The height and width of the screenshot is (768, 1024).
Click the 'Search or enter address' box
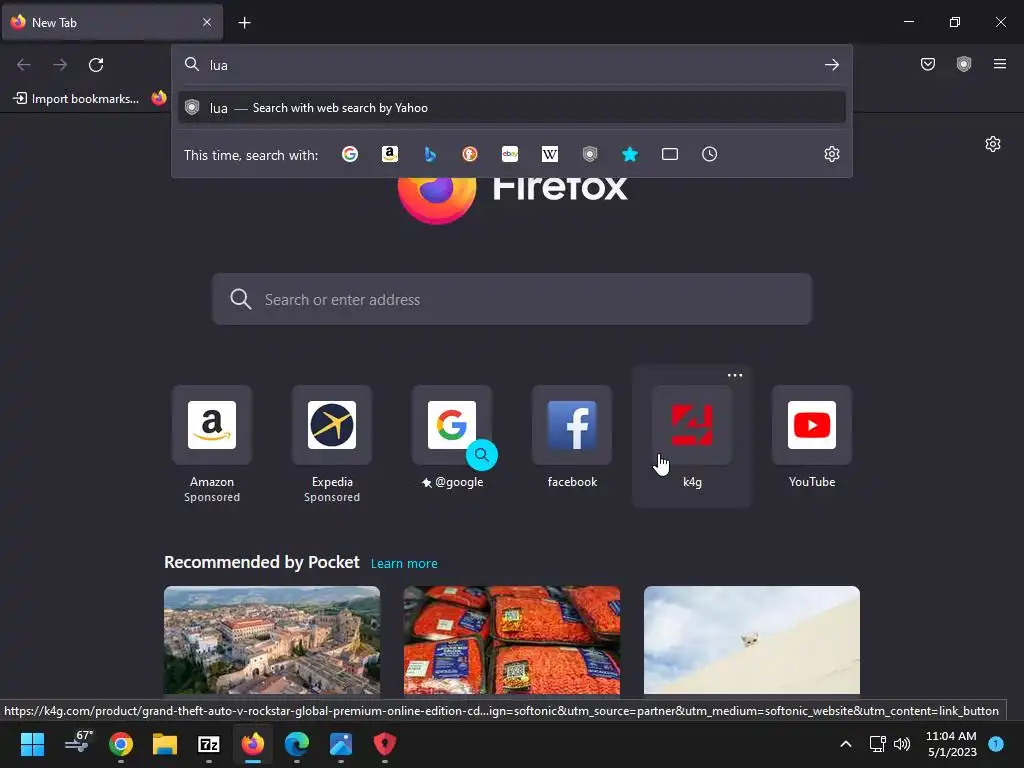coord(511,299)
